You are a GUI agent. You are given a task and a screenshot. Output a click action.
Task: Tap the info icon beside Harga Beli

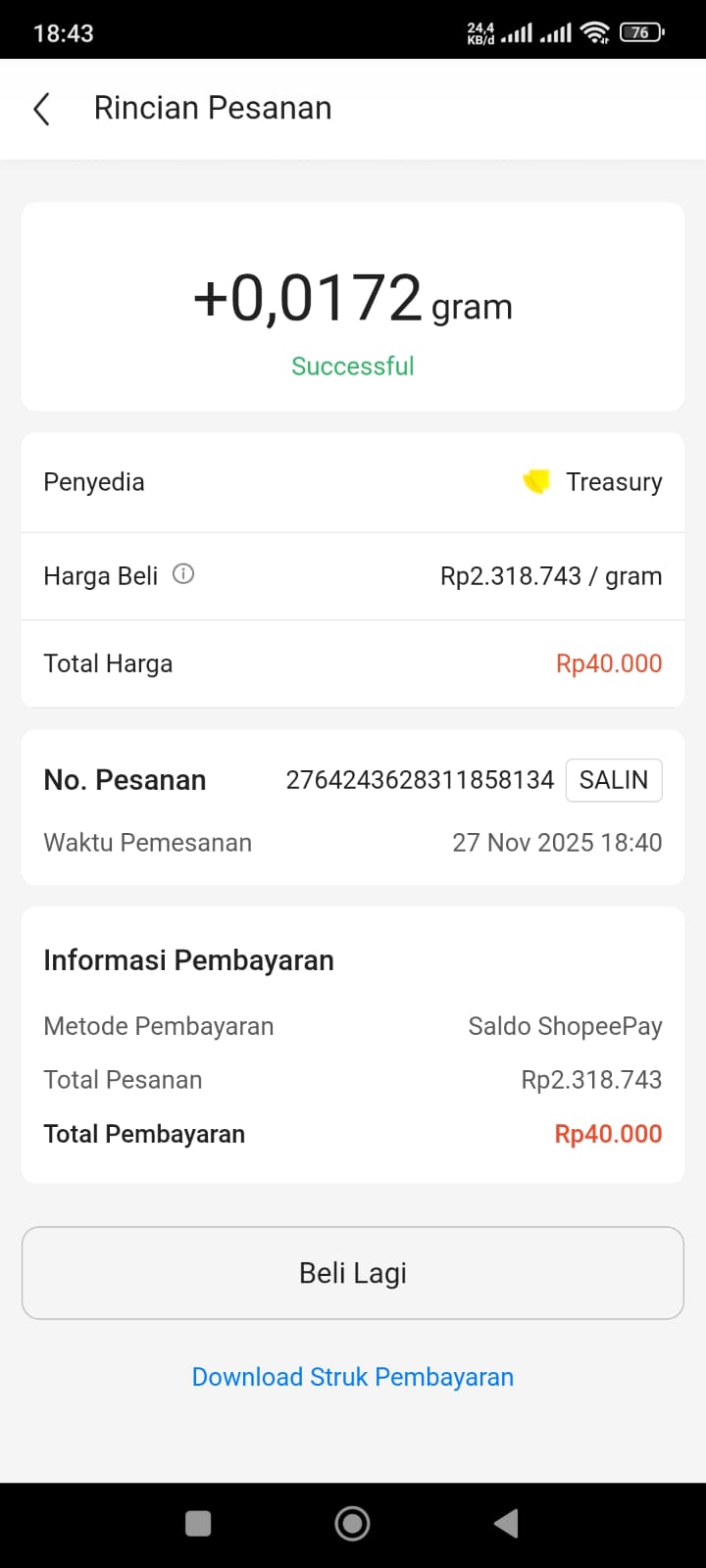183,574
